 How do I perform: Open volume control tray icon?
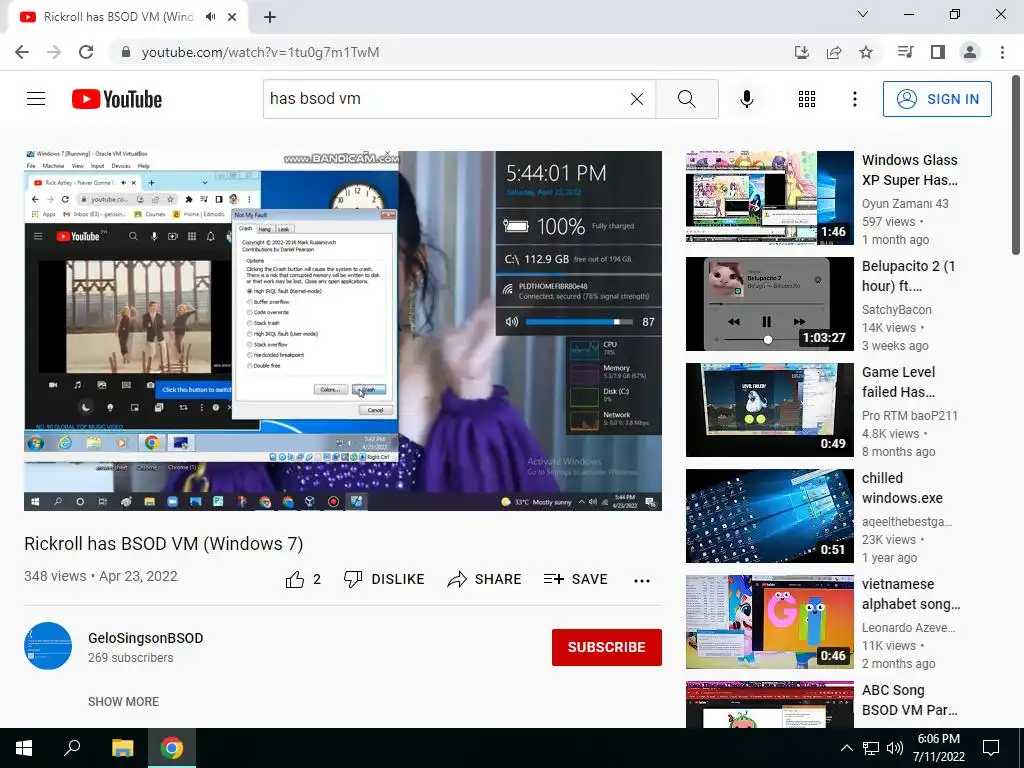(895, 748)
